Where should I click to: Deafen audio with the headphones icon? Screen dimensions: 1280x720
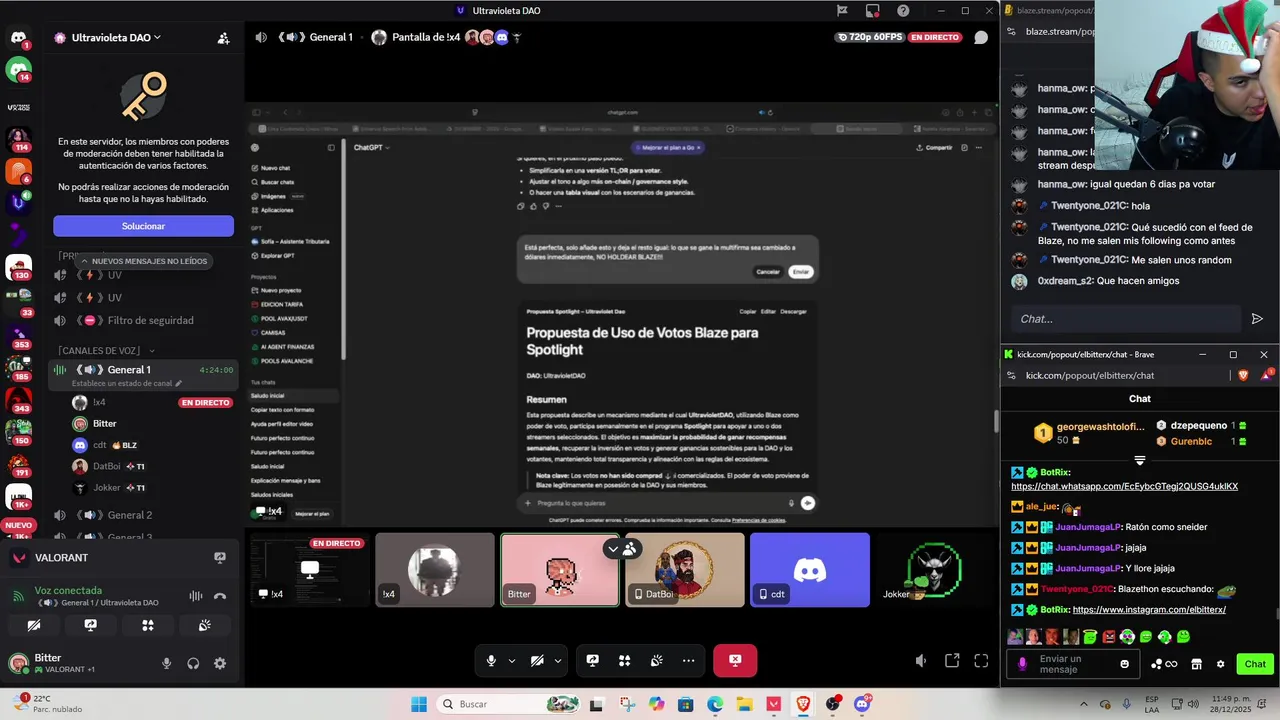point(193,663)
